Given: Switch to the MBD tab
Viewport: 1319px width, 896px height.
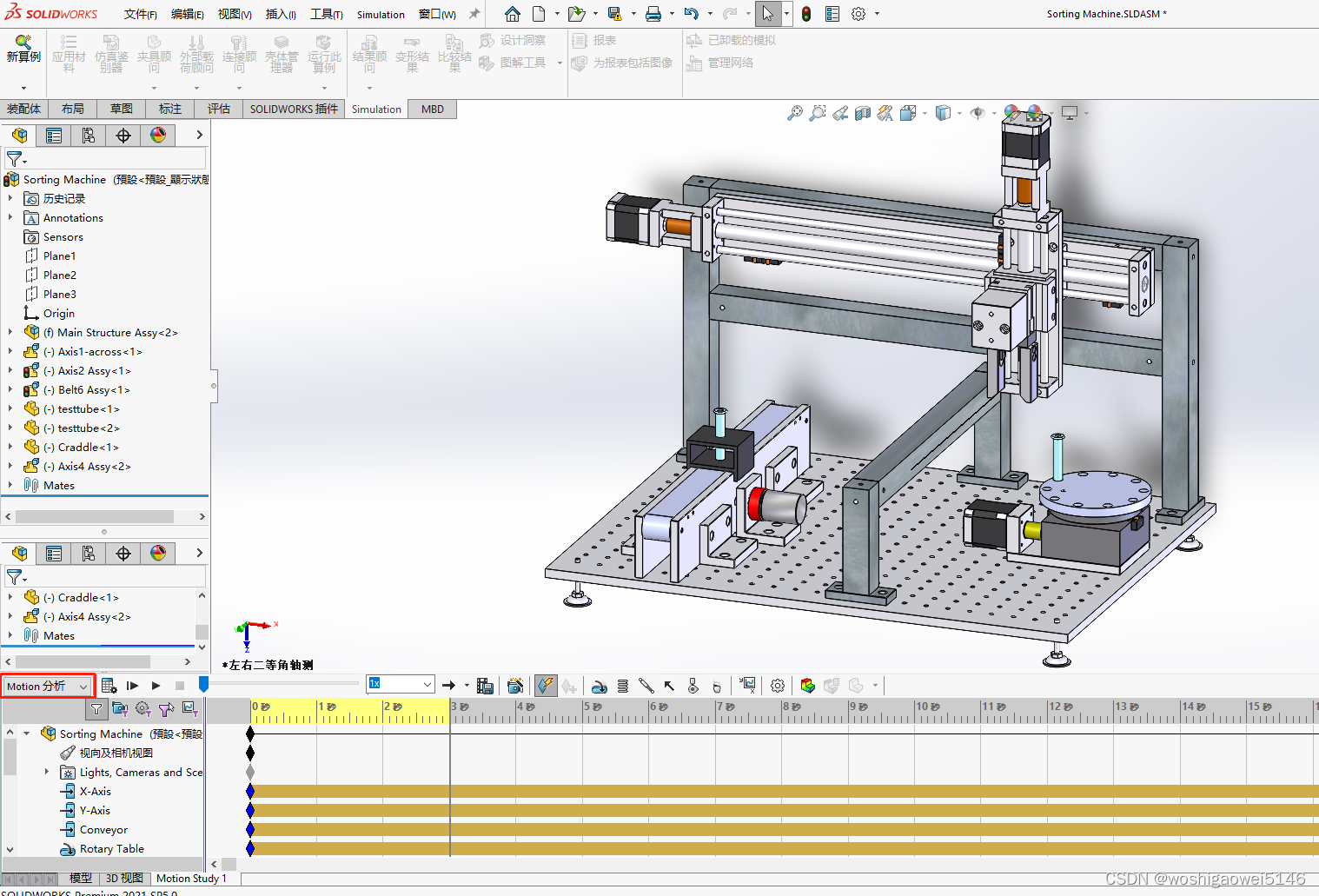Looking at the screenshot, I should [x=433, y=109].
